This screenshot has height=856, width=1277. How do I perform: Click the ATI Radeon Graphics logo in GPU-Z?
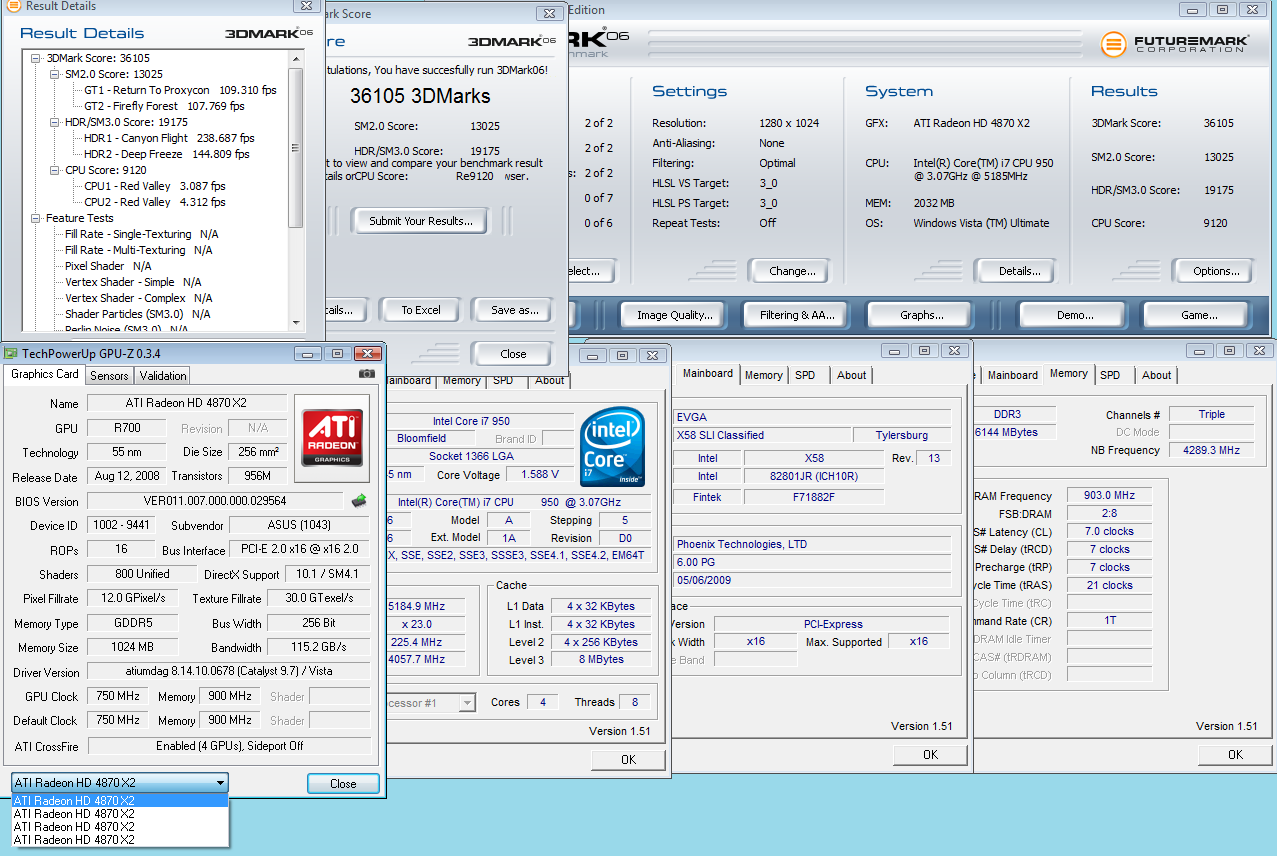pyautogui.click(x=334, y=436)
